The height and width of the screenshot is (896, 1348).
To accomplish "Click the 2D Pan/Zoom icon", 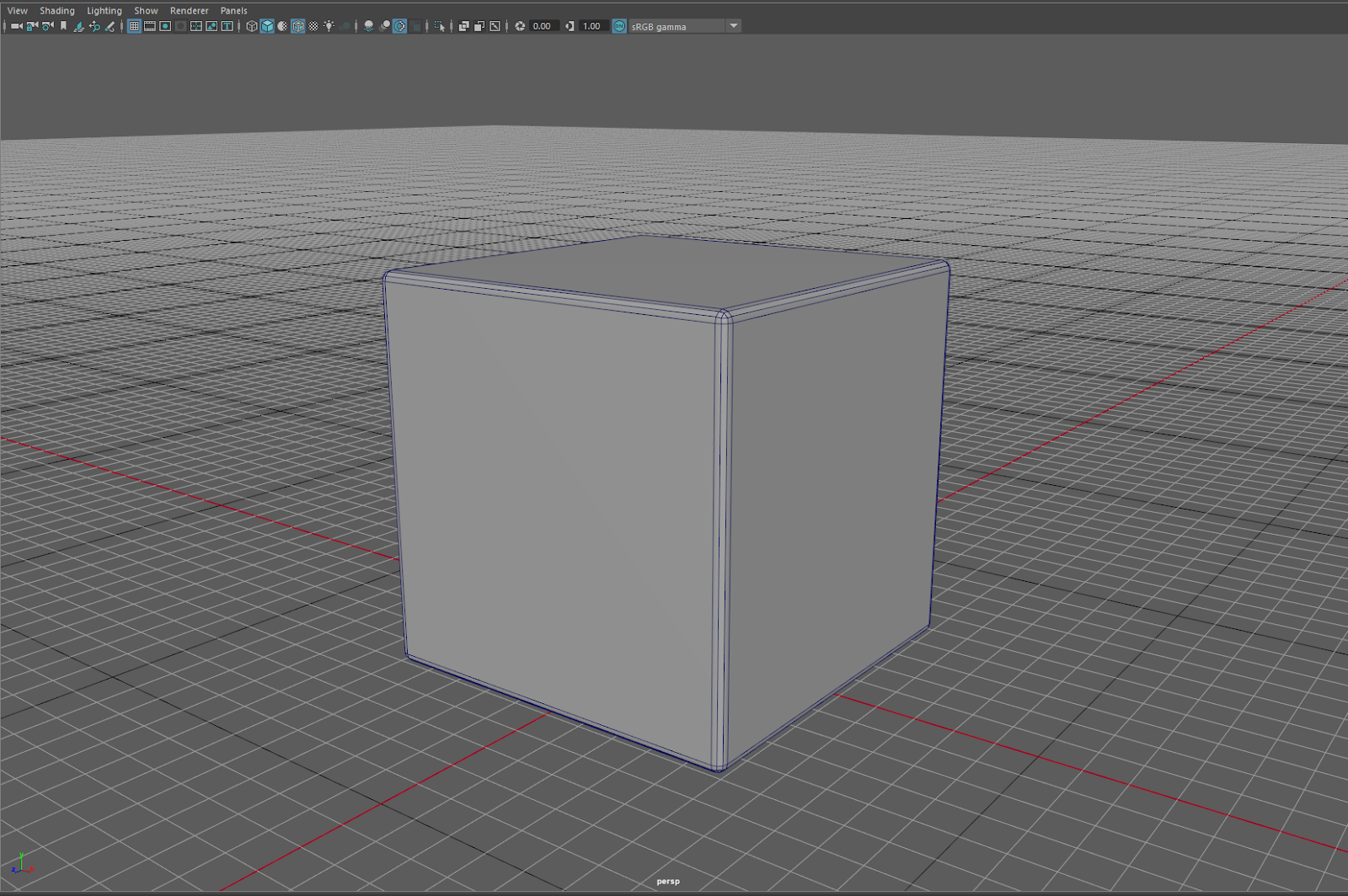I will click(94, 26).
